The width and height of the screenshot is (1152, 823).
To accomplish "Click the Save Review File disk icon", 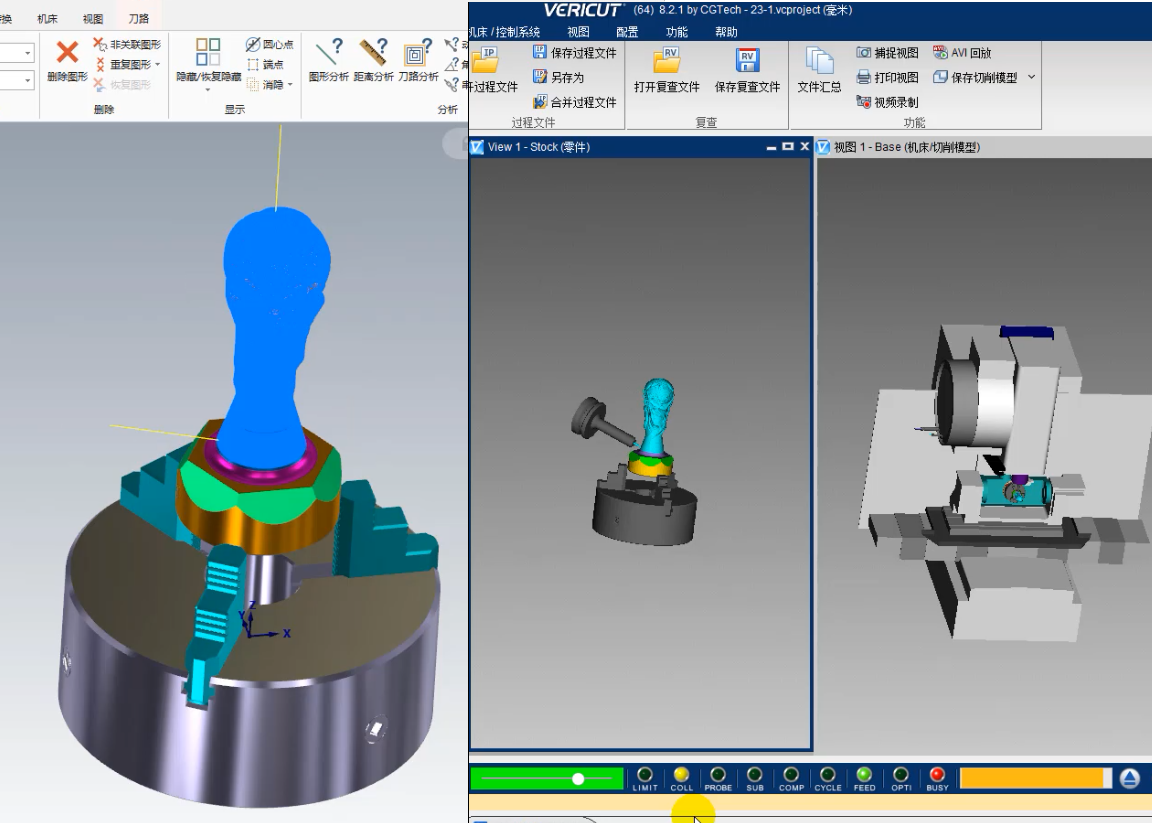I will pyautogui.click(x=747, y=62).
